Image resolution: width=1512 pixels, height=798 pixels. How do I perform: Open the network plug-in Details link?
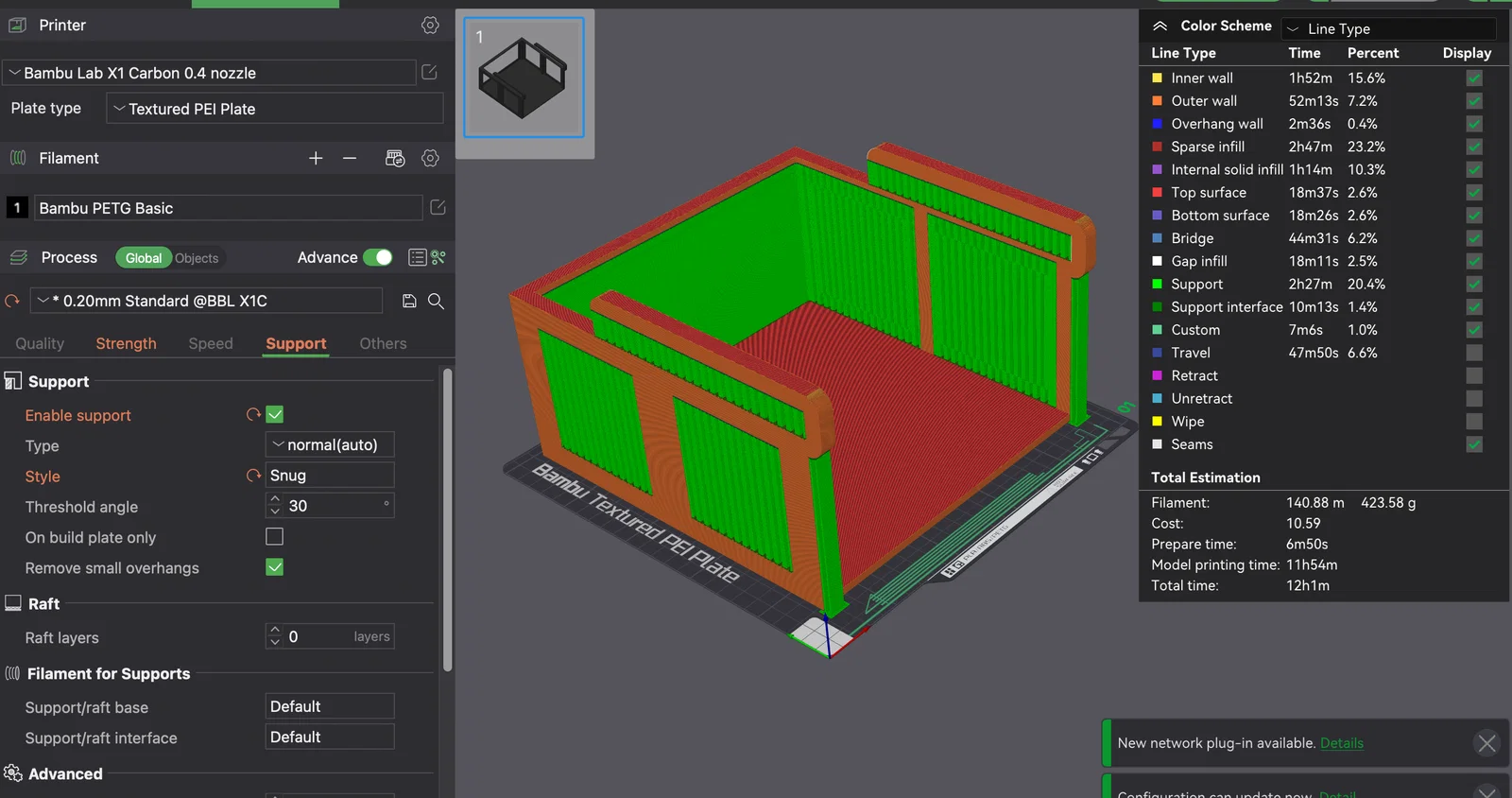pyautogui.click(x=1341, y=743)
